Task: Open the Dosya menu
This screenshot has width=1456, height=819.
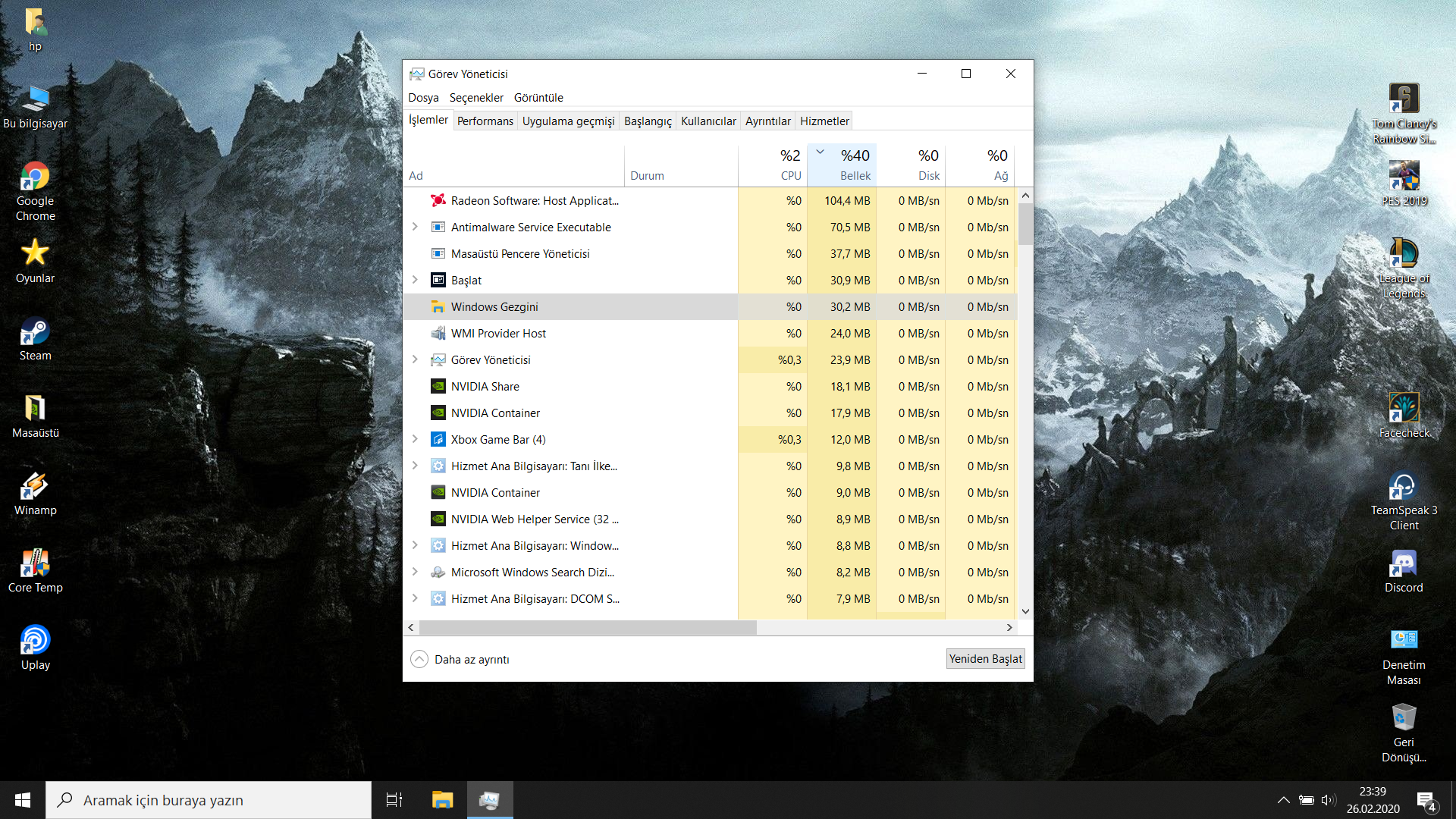Action: (x=423, y=97)
